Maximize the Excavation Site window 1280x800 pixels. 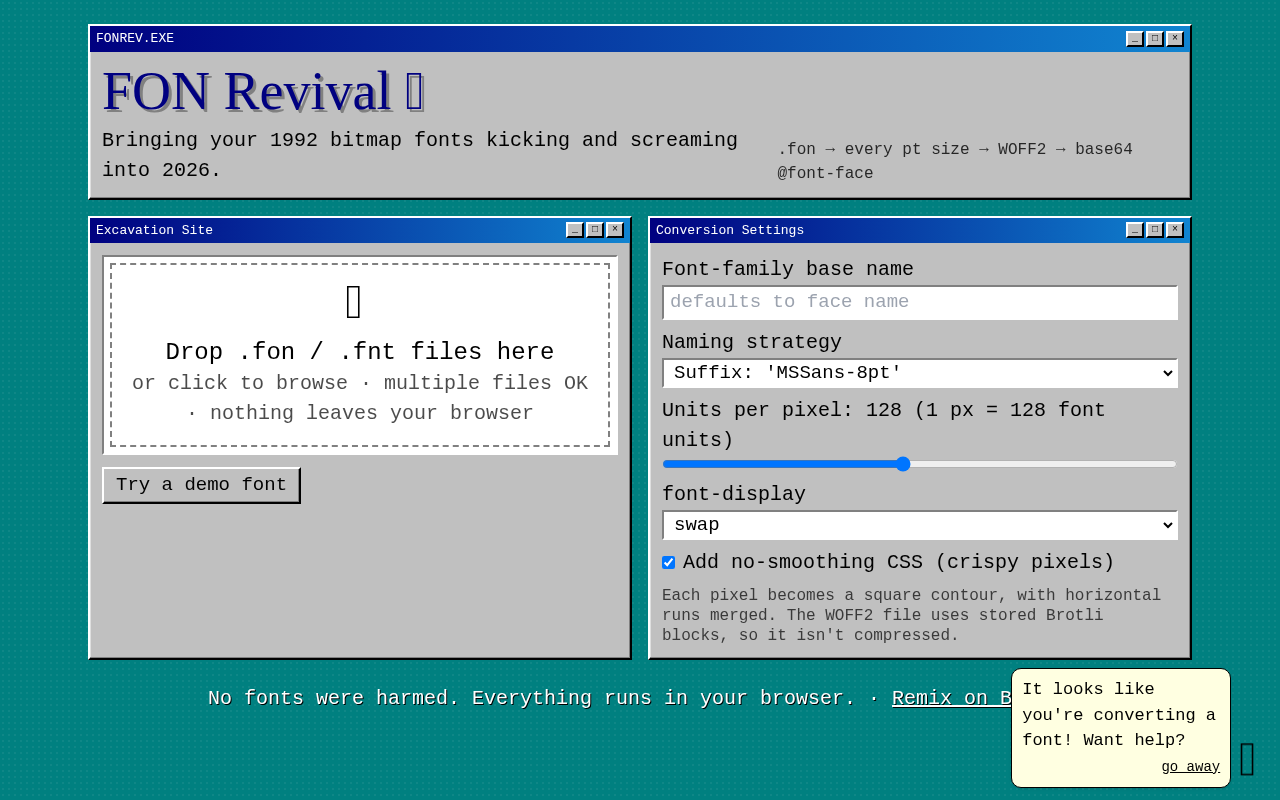pyautogui.click(x=594, y=230)
